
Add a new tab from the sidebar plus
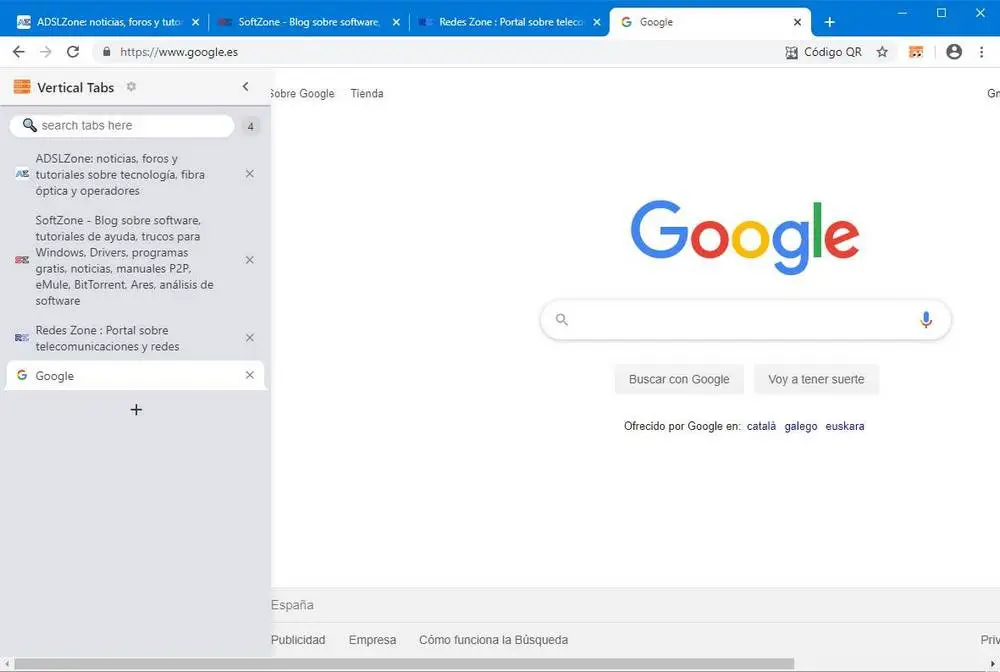(136, 409)
